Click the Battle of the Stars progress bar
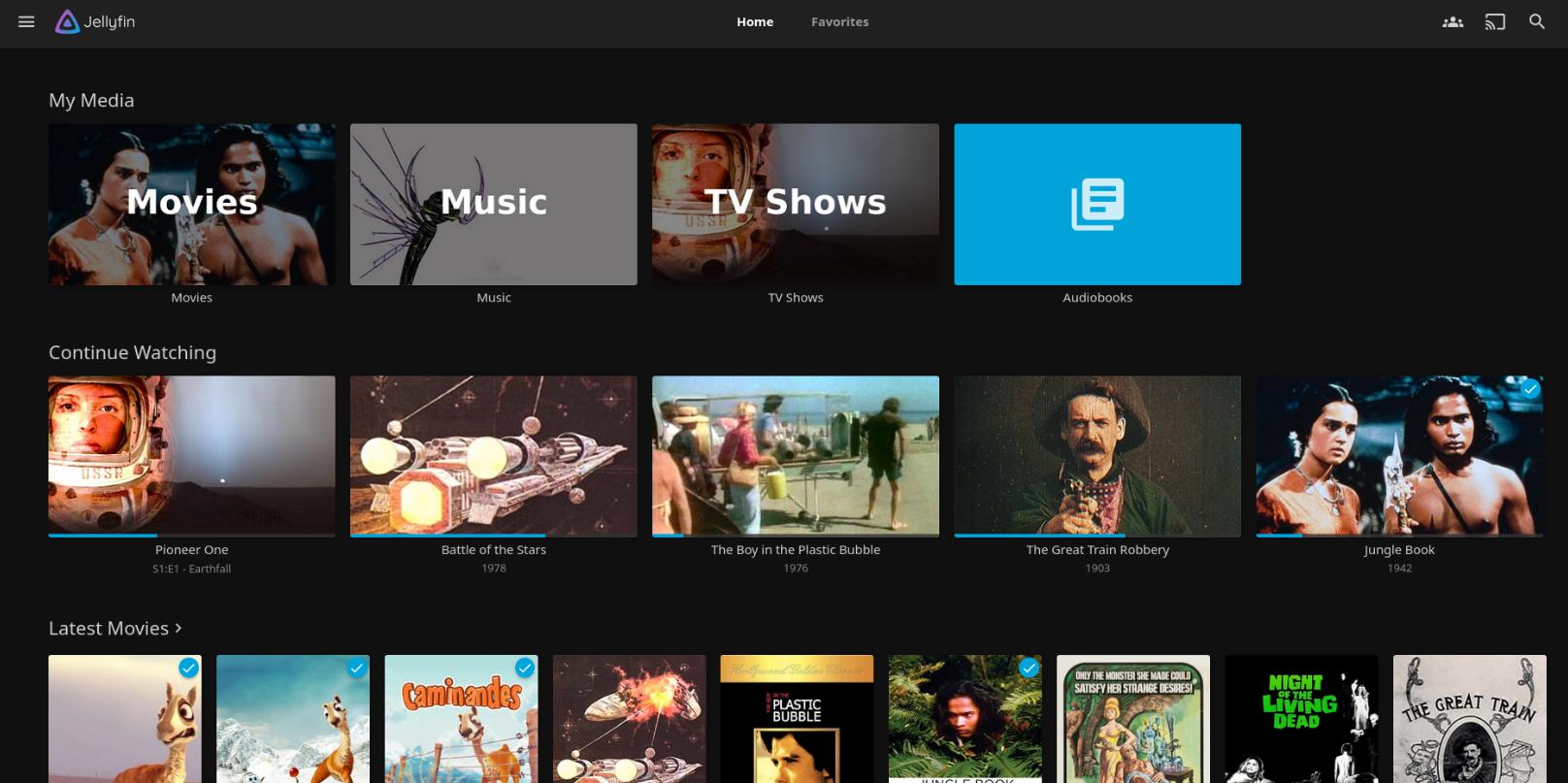 (x=494, y=535)
